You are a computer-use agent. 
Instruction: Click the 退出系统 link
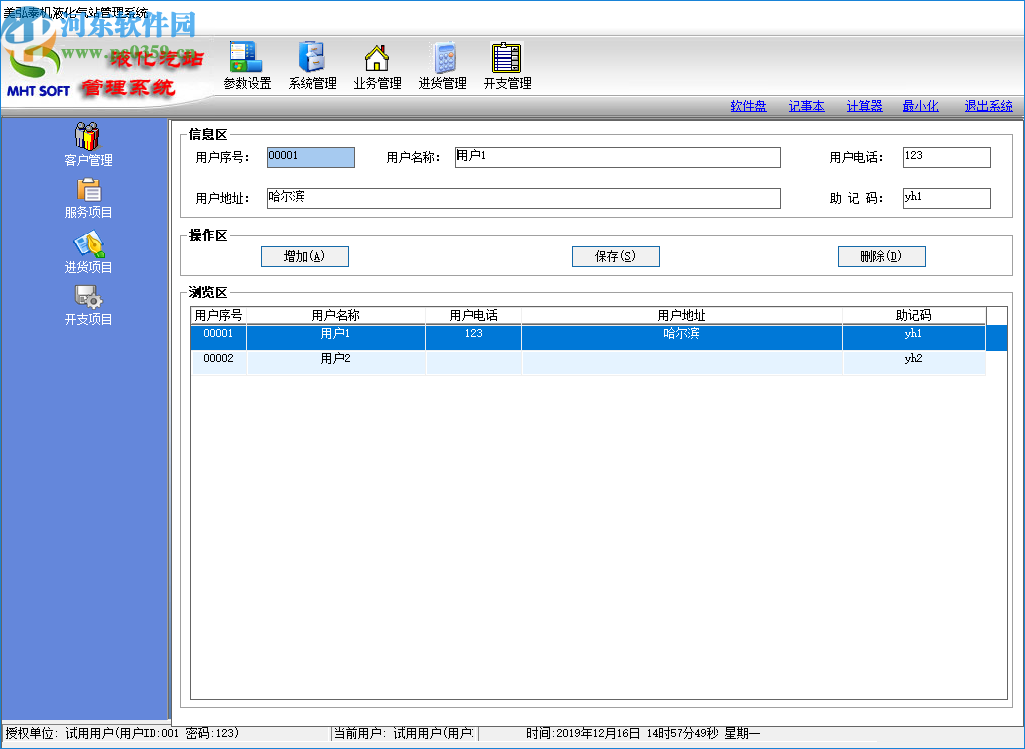coord(988,106)
